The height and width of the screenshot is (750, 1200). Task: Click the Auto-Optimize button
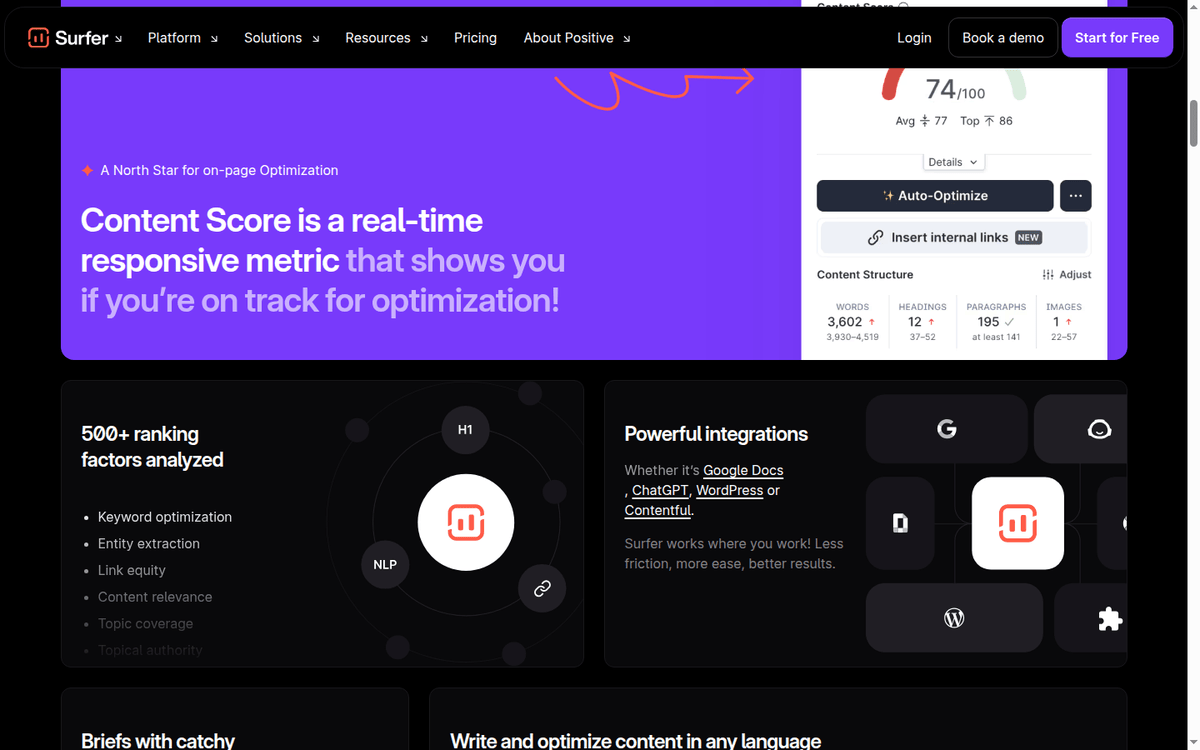pos(935,196)
